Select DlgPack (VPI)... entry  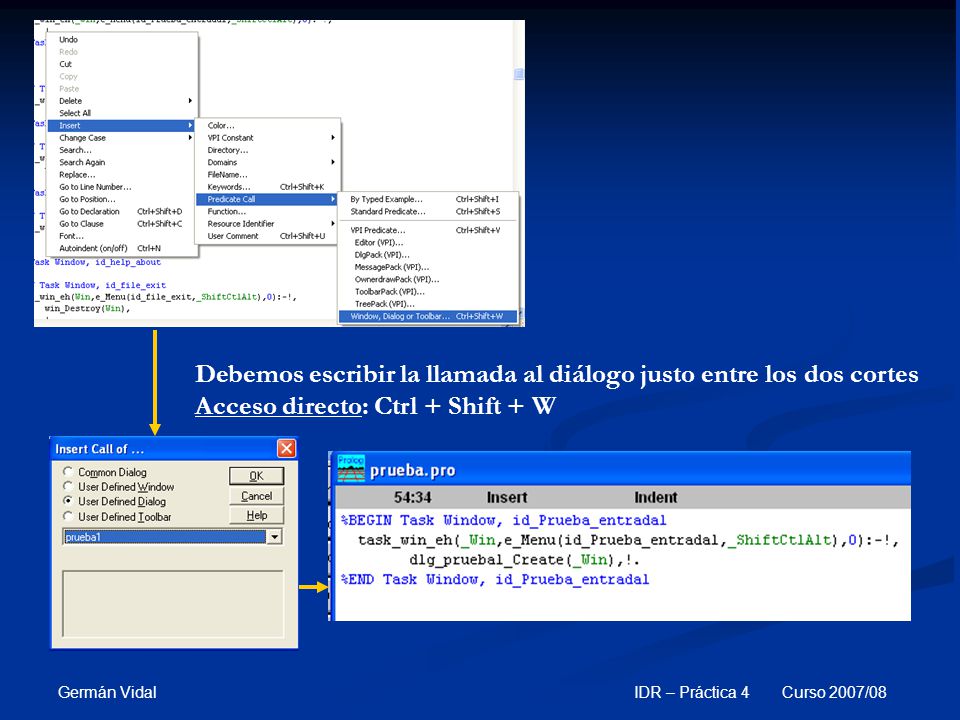tap(429, 255)
